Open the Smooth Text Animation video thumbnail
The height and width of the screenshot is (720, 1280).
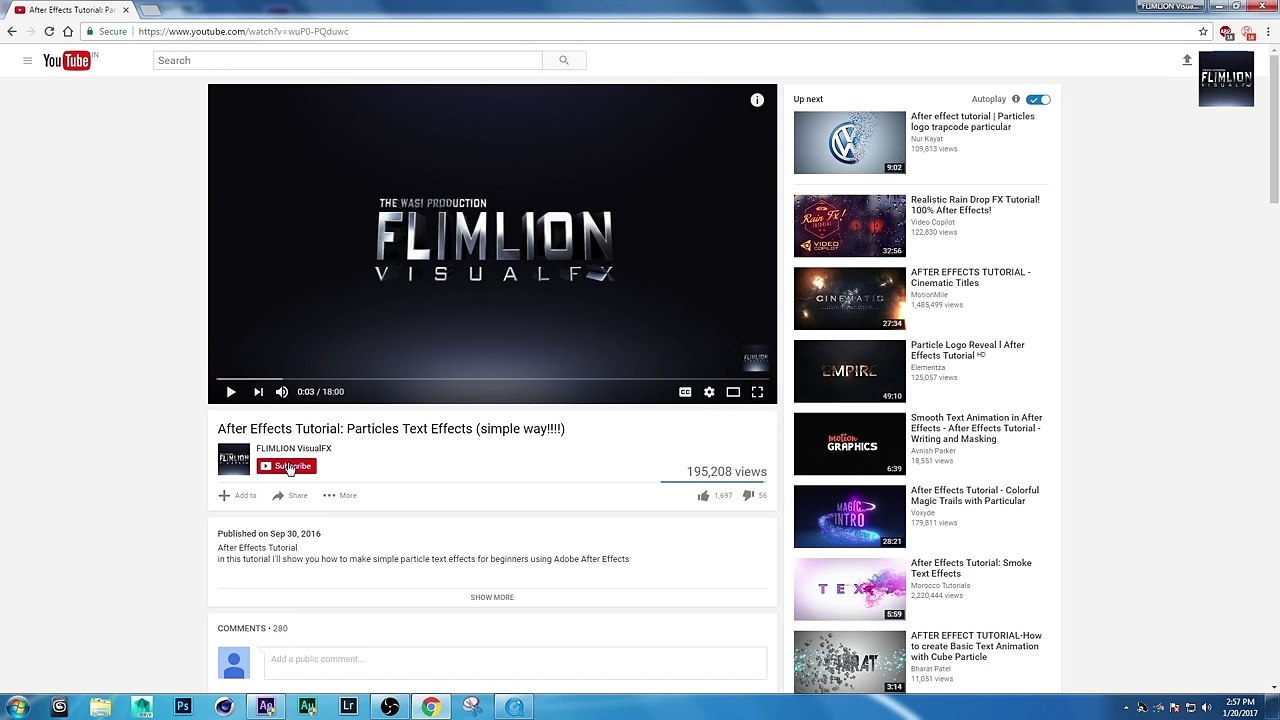pyautogui.click(x=849, y=444)
